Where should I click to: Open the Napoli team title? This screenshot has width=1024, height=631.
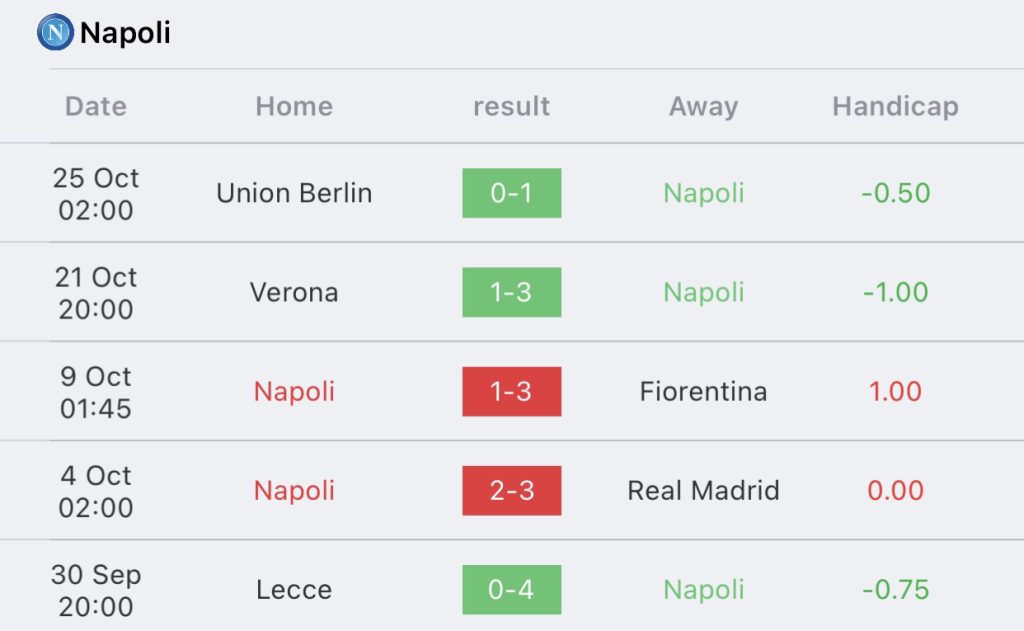[x=125, y=33]
